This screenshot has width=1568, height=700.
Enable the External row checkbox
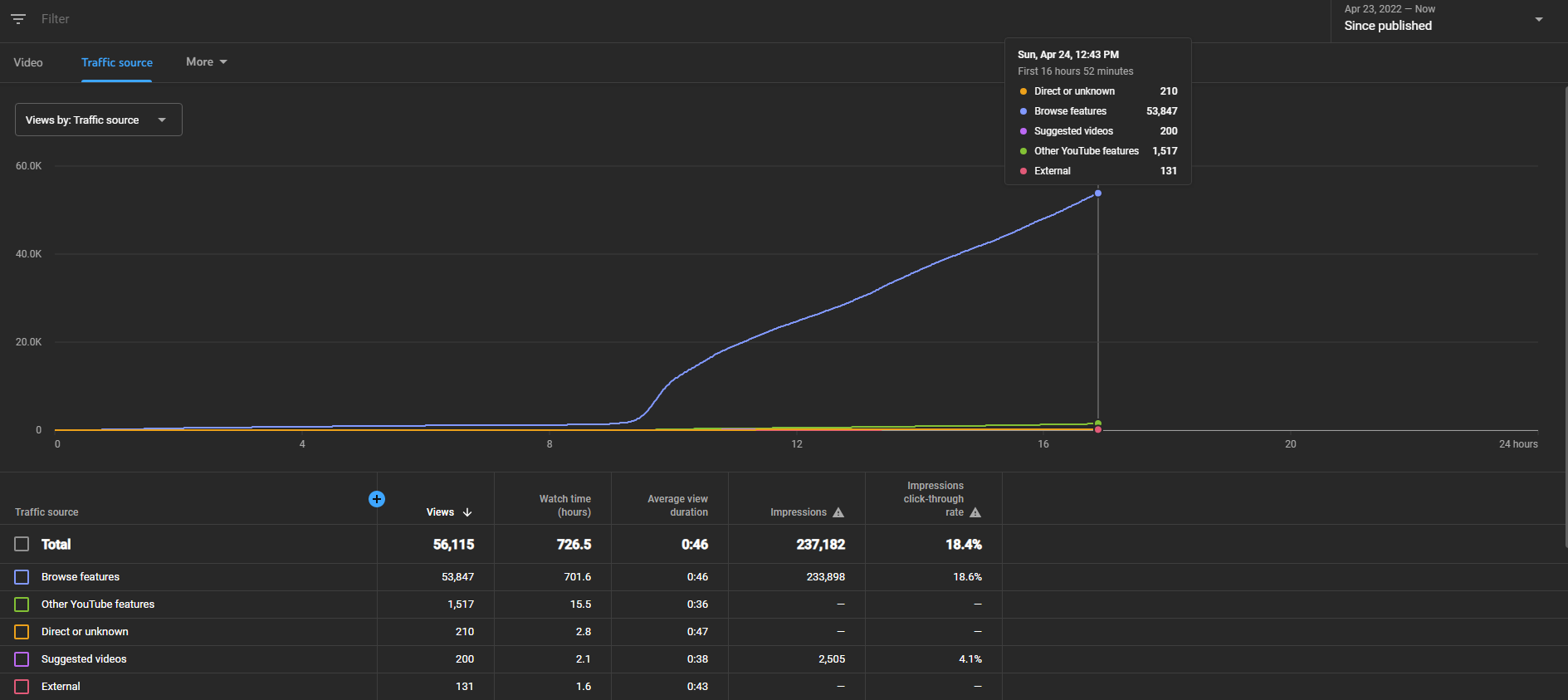tap(22, 687)
